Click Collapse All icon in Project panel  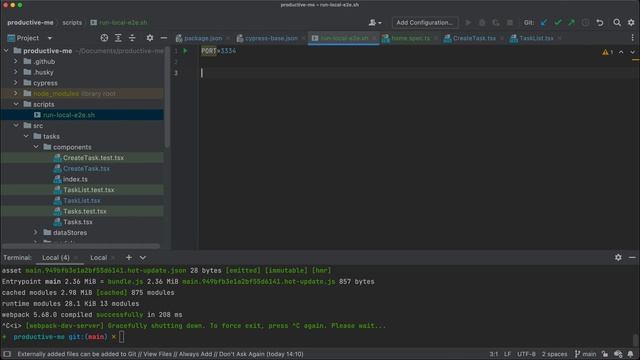pos(132,38)
